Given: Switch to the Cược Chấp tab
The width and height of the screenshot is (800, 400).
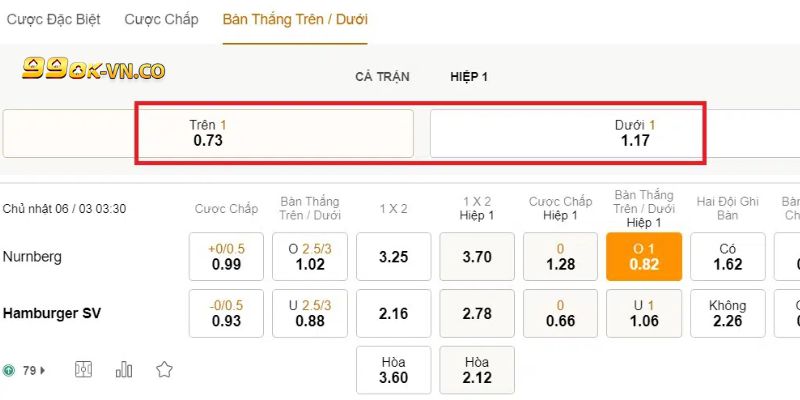Looking at the screenshot, I should click(161, 19).
